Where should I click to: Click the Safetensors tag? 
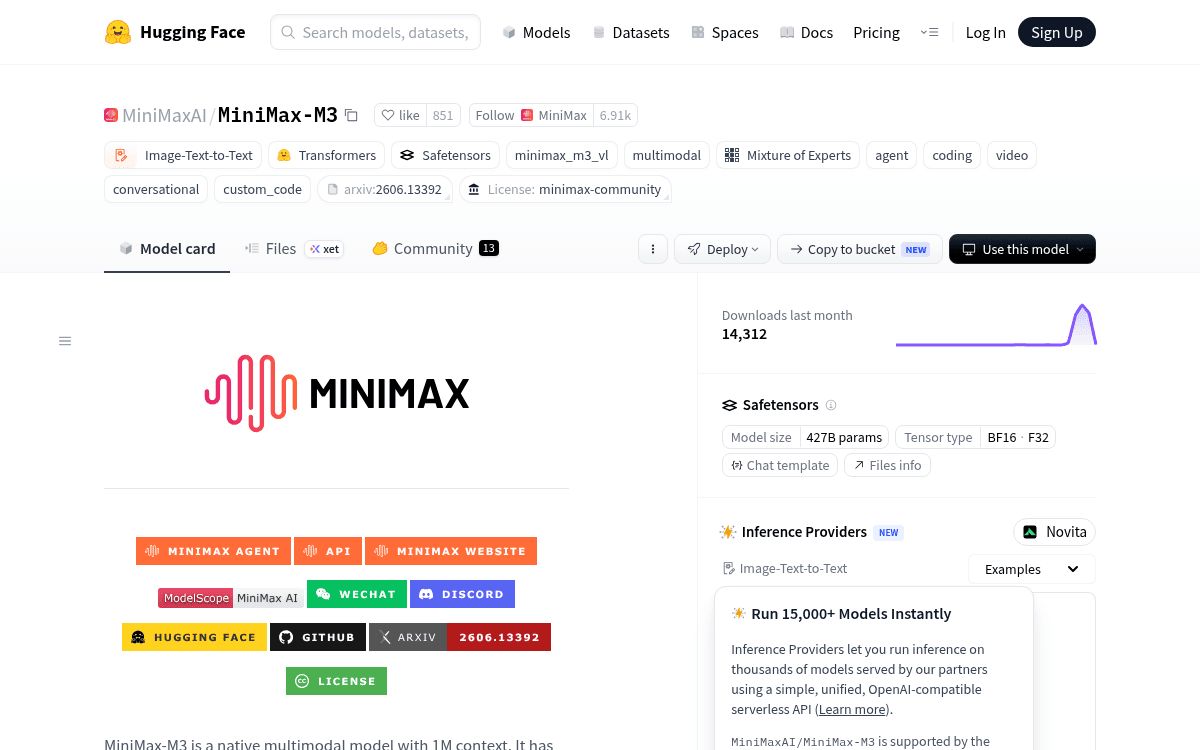click(445, 155)
